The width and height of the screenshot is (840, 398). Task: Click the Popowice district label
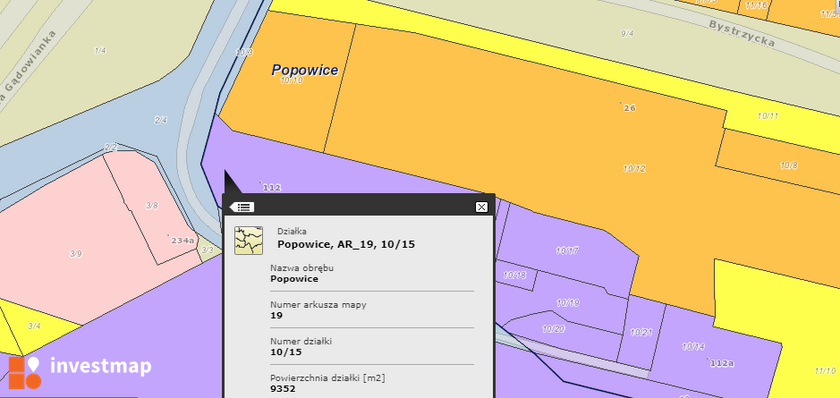[305, 70]
